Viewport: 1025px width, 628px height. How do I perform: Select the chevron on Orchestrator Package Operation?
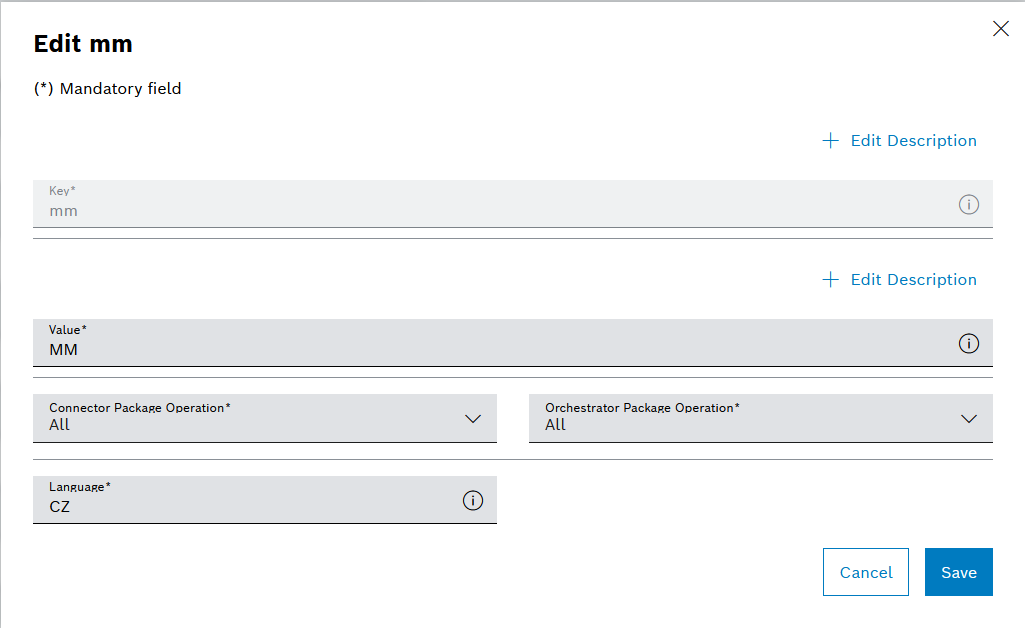pyautogui.click(x=968, y=419)
